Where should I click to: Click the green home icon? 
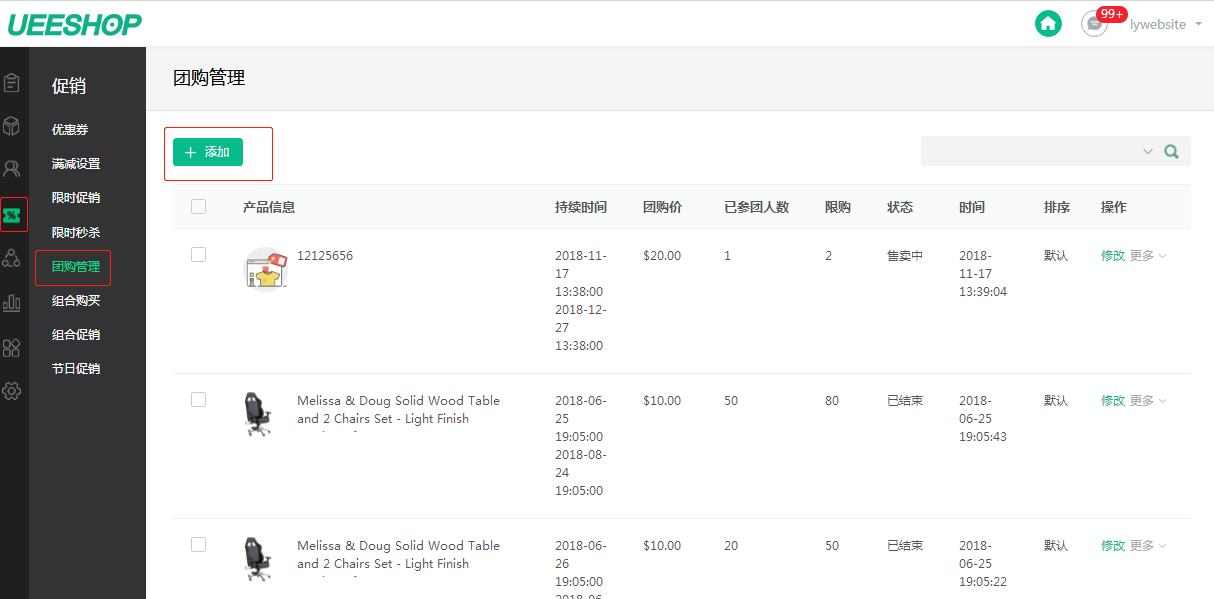(x=1048, y=23)
